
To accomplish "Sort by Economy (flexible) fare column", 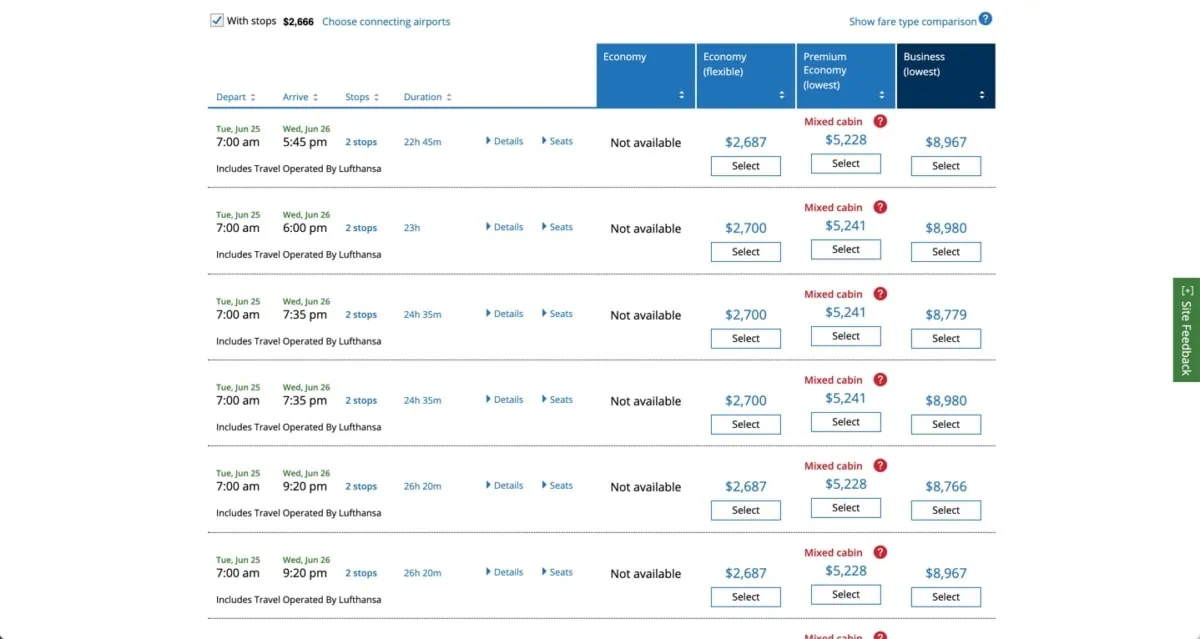I will 782,96.
